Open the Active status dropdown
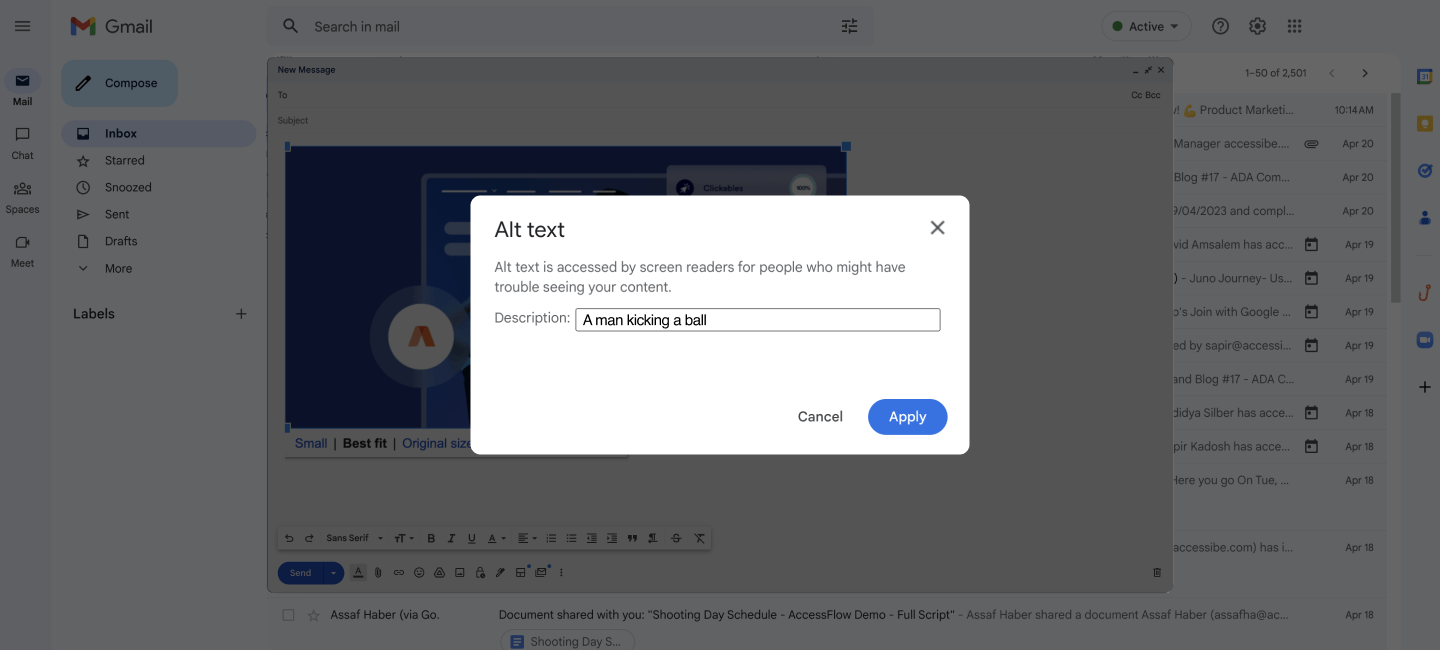This screenshot has height=650, width=1440. coord(1146,26)
